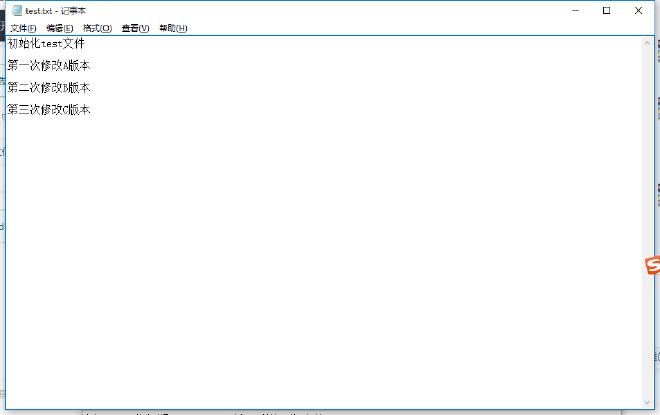Open the 文件(F) menu
The image size is (660, 415).
point(23,28)
